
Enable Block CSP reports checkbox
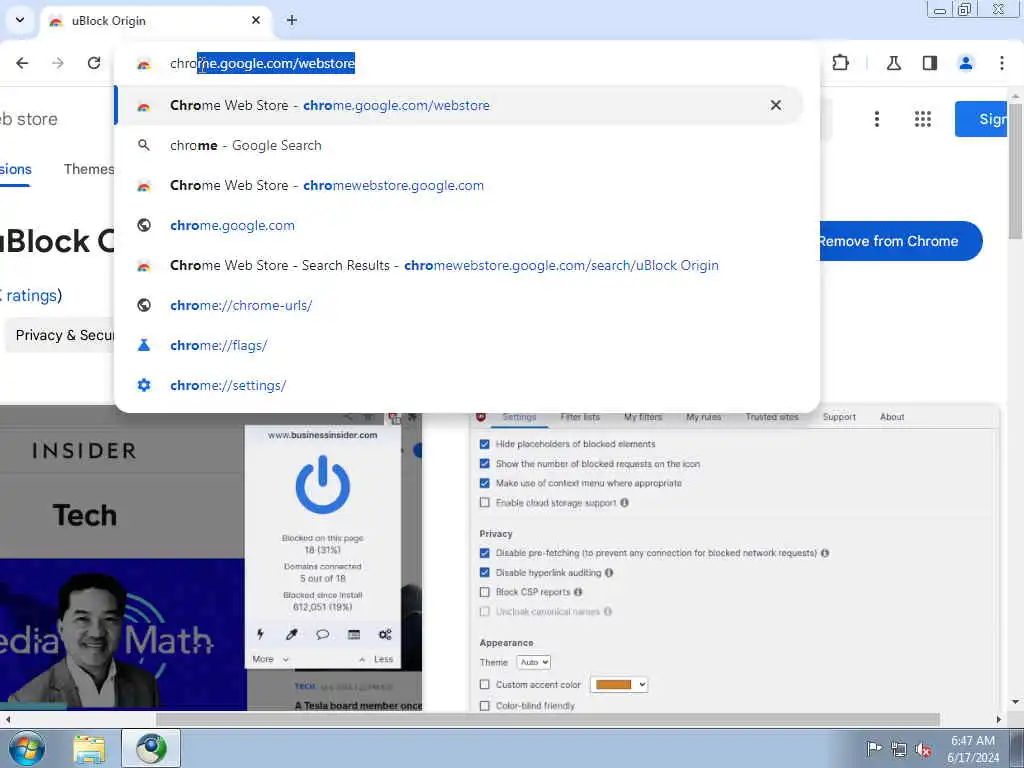(x=485, y=592)
